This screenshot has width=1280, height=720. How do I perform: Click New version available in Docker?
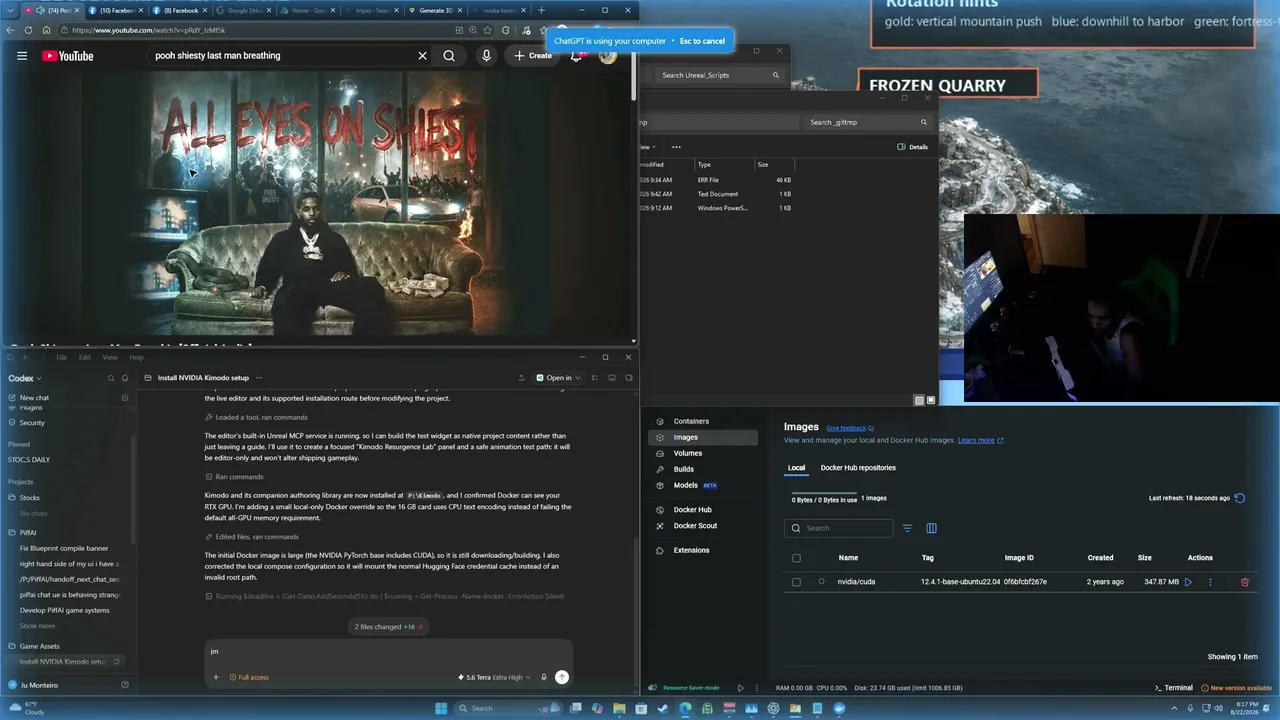click(1237, 688)
